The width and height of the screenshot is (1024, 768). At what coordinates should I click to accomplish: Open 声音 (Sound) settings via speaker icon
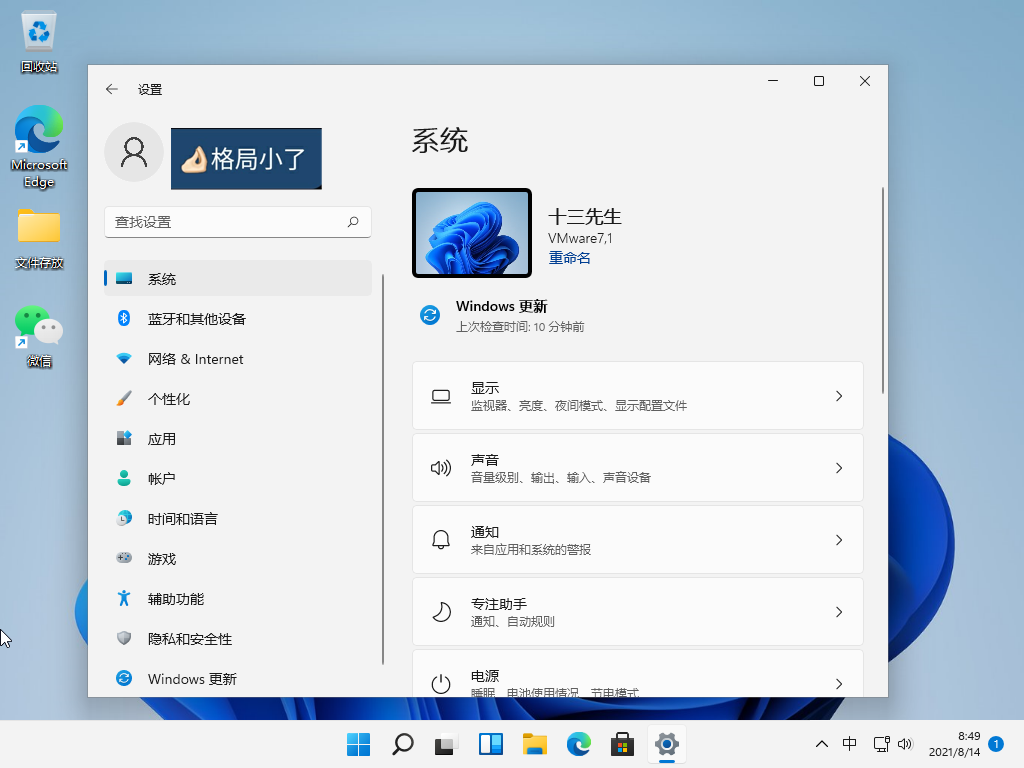coord(440,467)
